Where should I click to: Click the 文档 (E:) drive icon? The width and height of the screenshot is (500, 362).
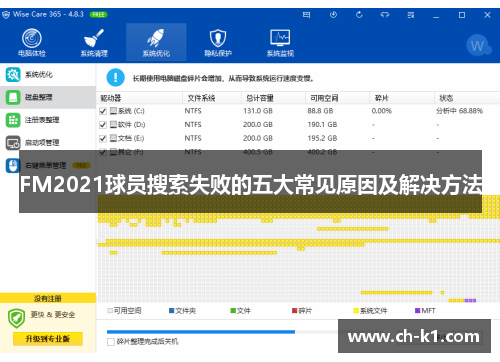[x=114, y=138]
